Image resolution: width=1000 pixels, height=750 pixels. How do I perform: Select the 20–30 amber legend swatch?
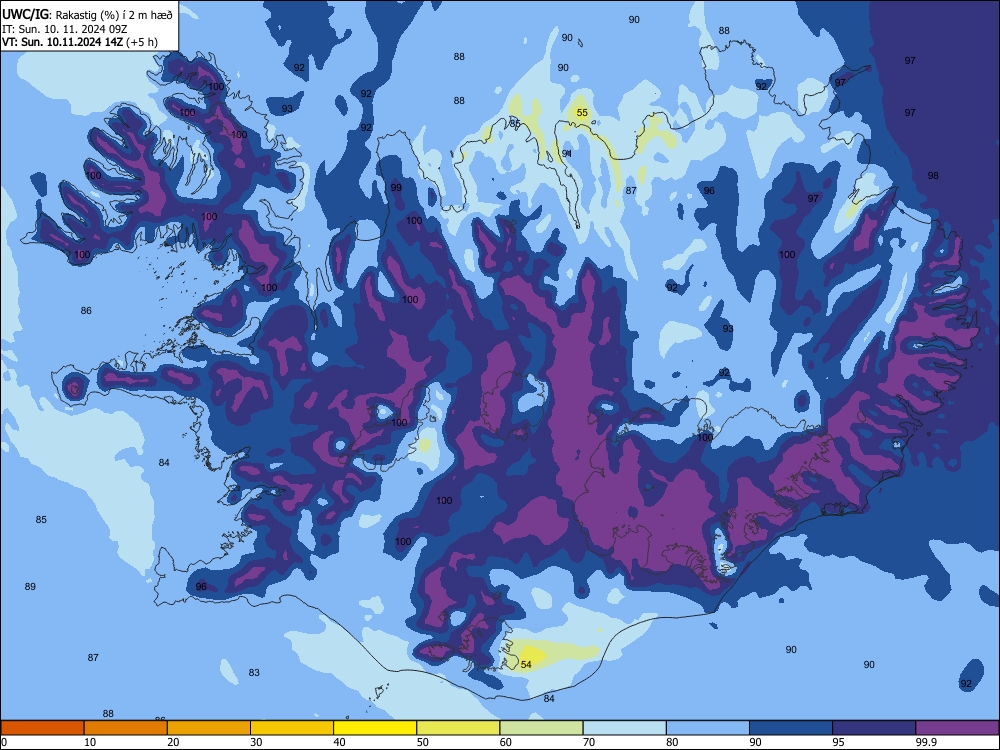pos(209,728)
